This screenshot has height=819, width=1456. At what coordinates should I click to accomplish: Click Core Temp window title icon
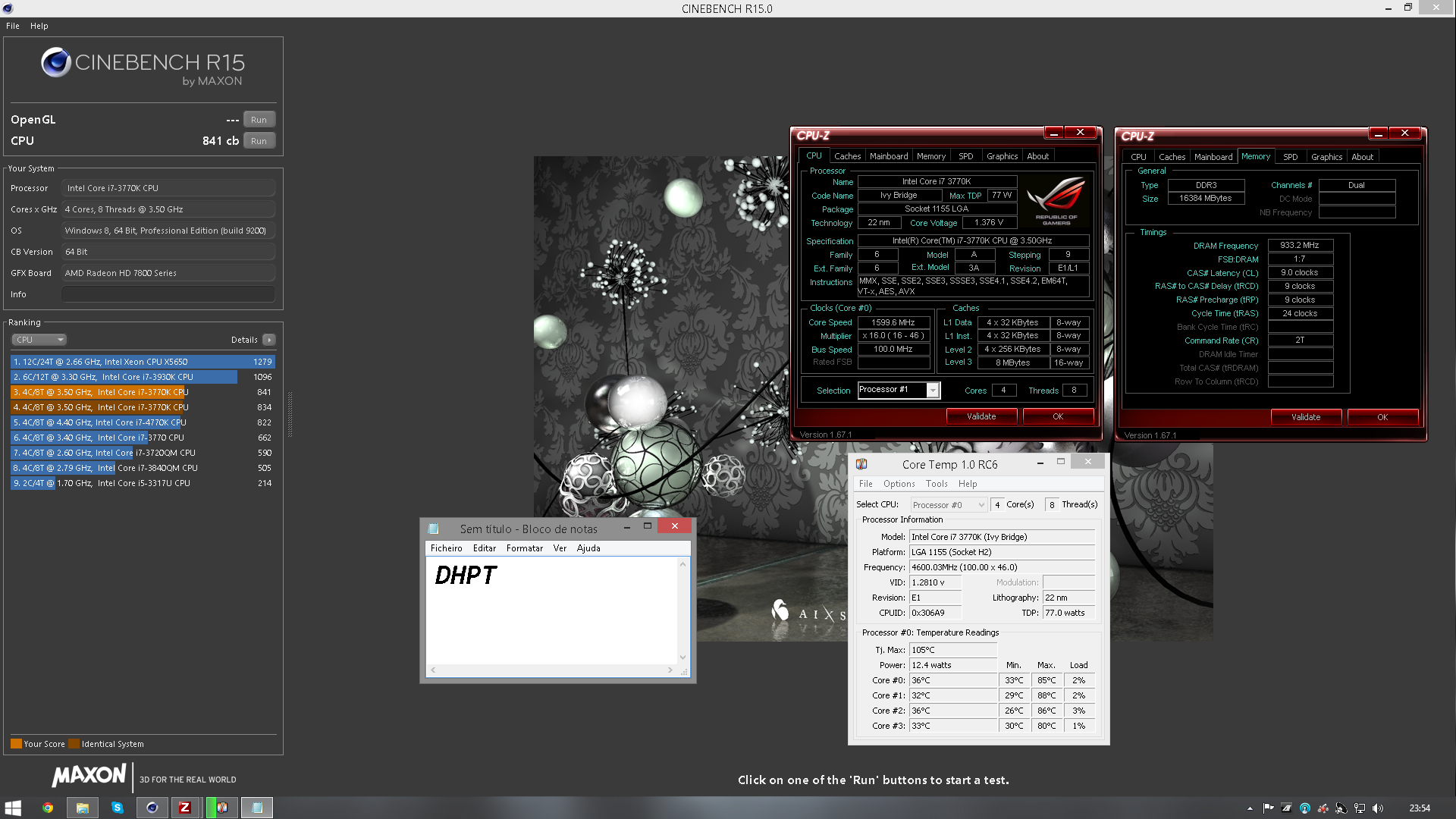(x=861, y=464)
